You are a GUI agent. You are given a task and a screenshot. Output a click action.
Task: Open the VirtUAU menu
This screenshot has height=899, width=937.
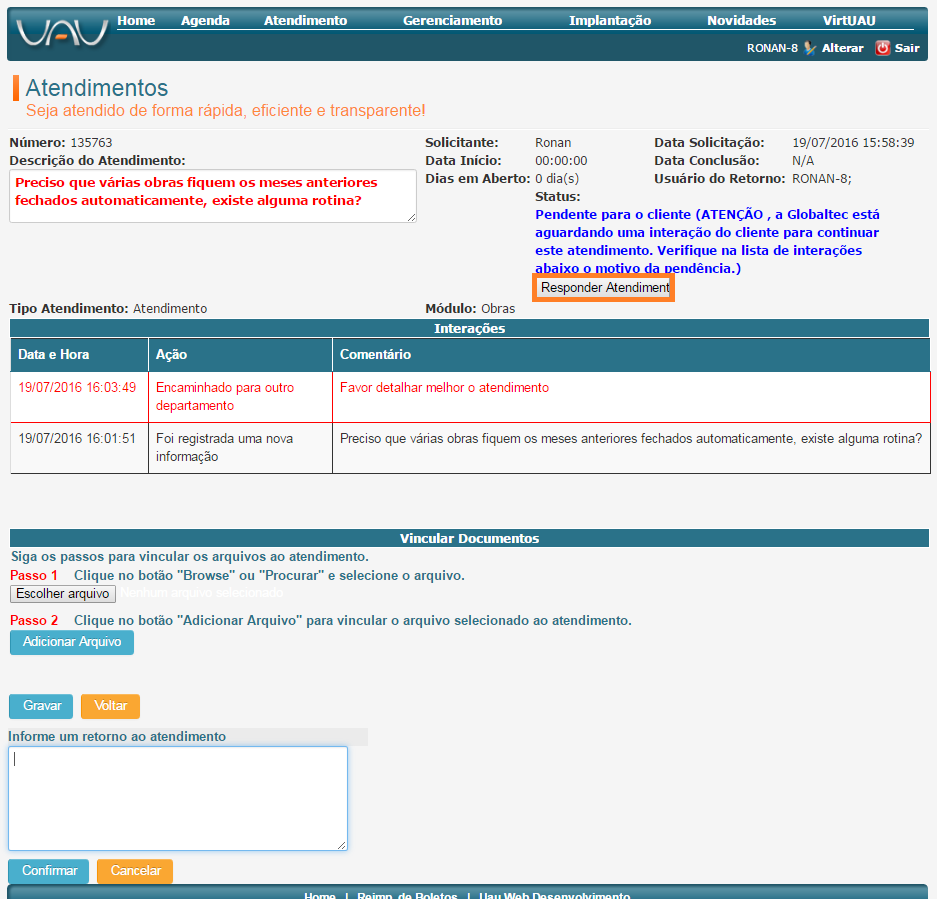pyautogui.click(x=849, y=20)
